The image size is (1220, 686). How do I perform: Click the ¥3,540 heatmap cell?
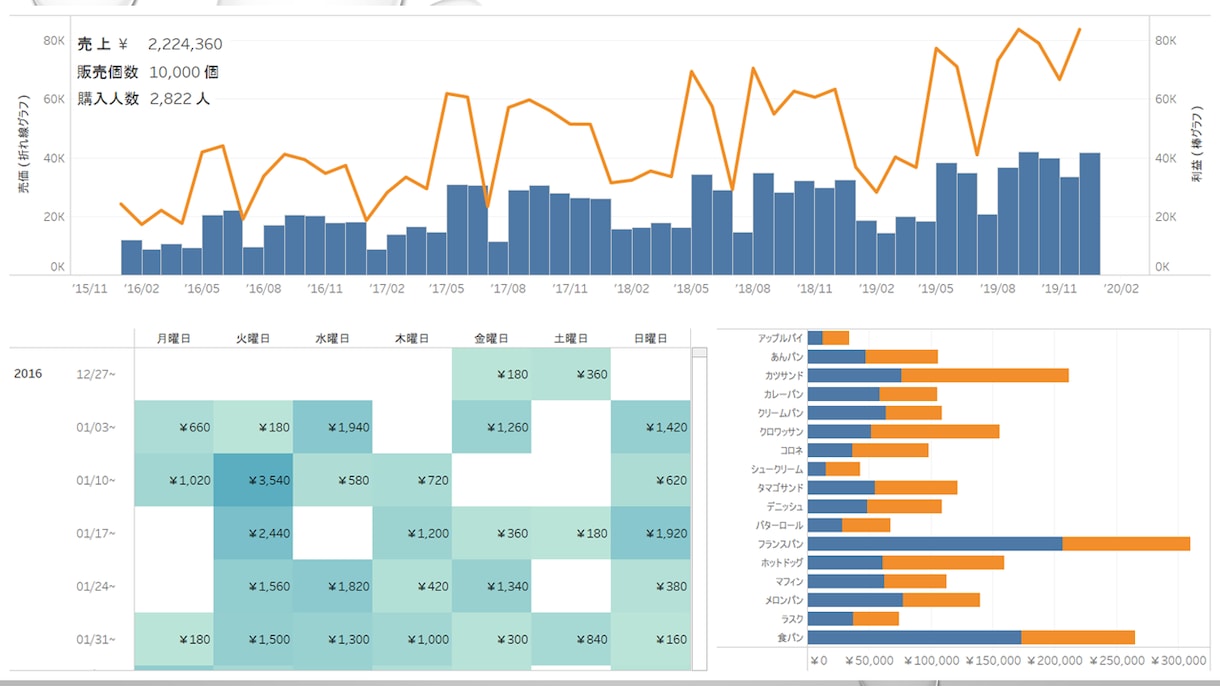(x=253, y=480)
